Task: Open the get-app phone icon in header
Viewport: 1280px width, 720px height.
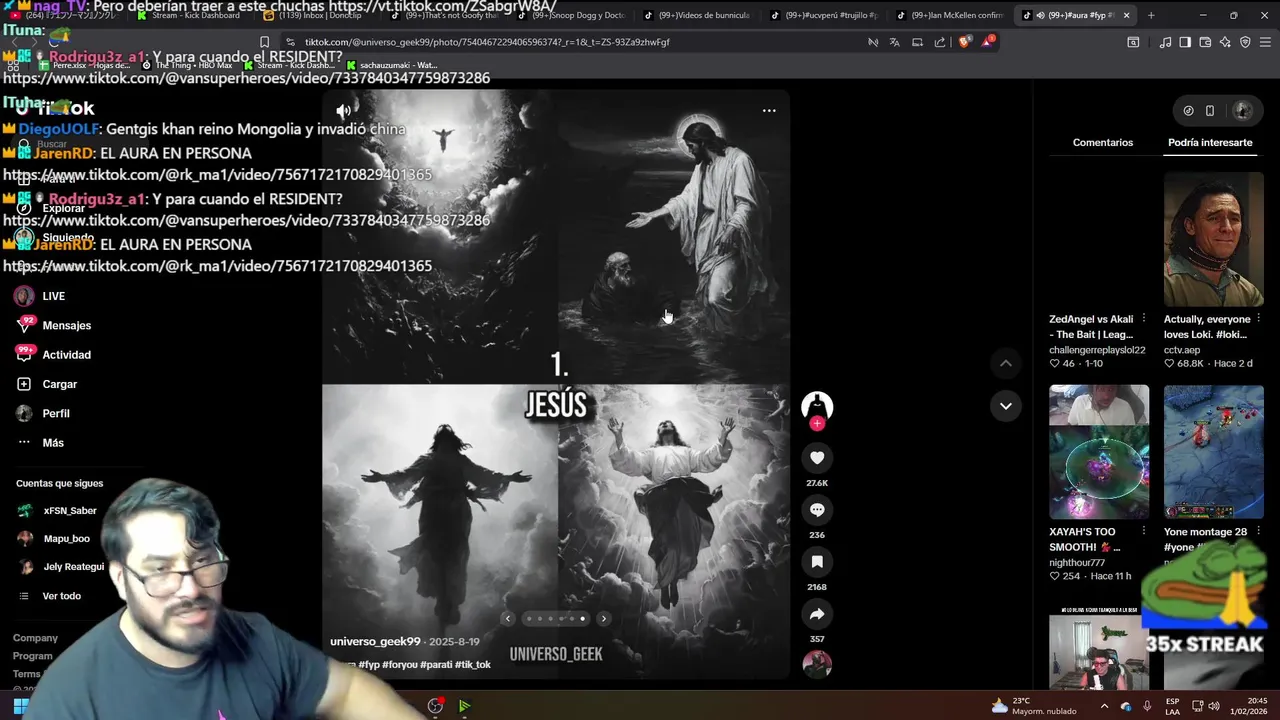Action: (x=1210, y=111)
